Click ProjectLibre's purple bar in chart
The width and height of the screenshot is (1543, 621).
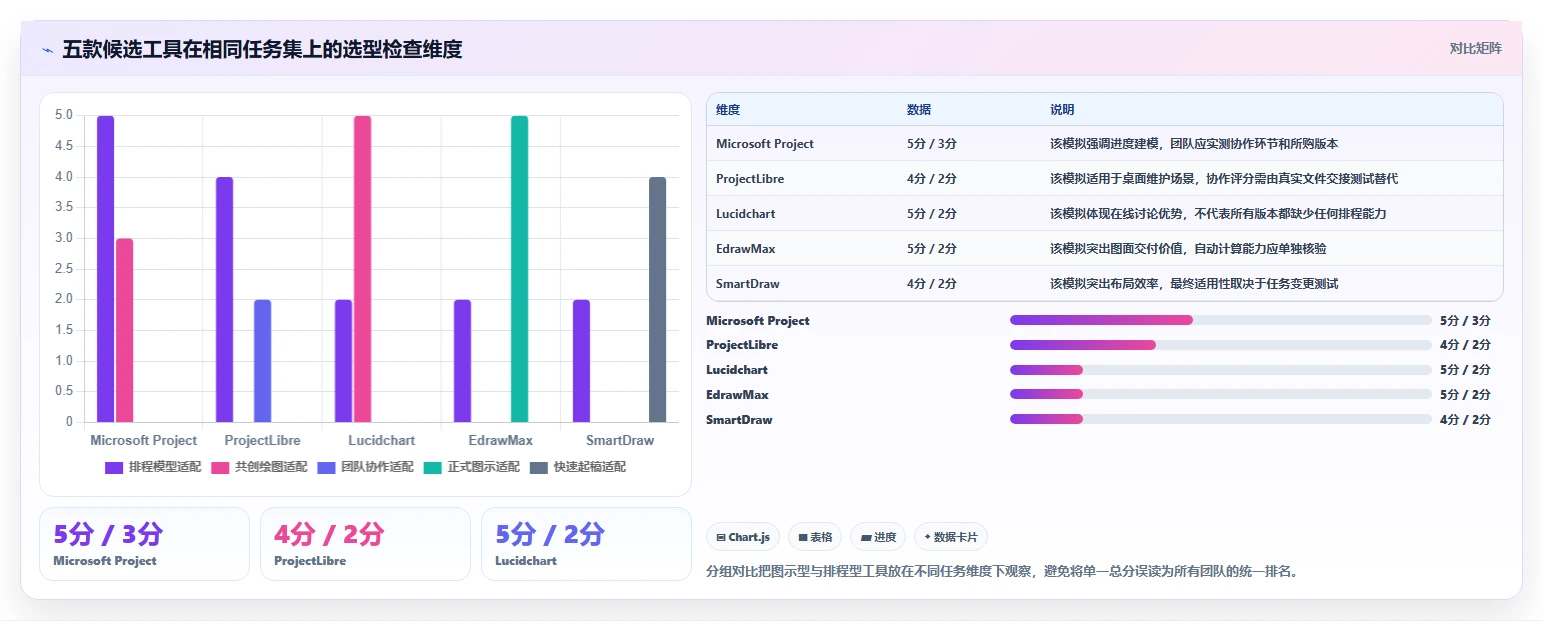coord(224,300)
